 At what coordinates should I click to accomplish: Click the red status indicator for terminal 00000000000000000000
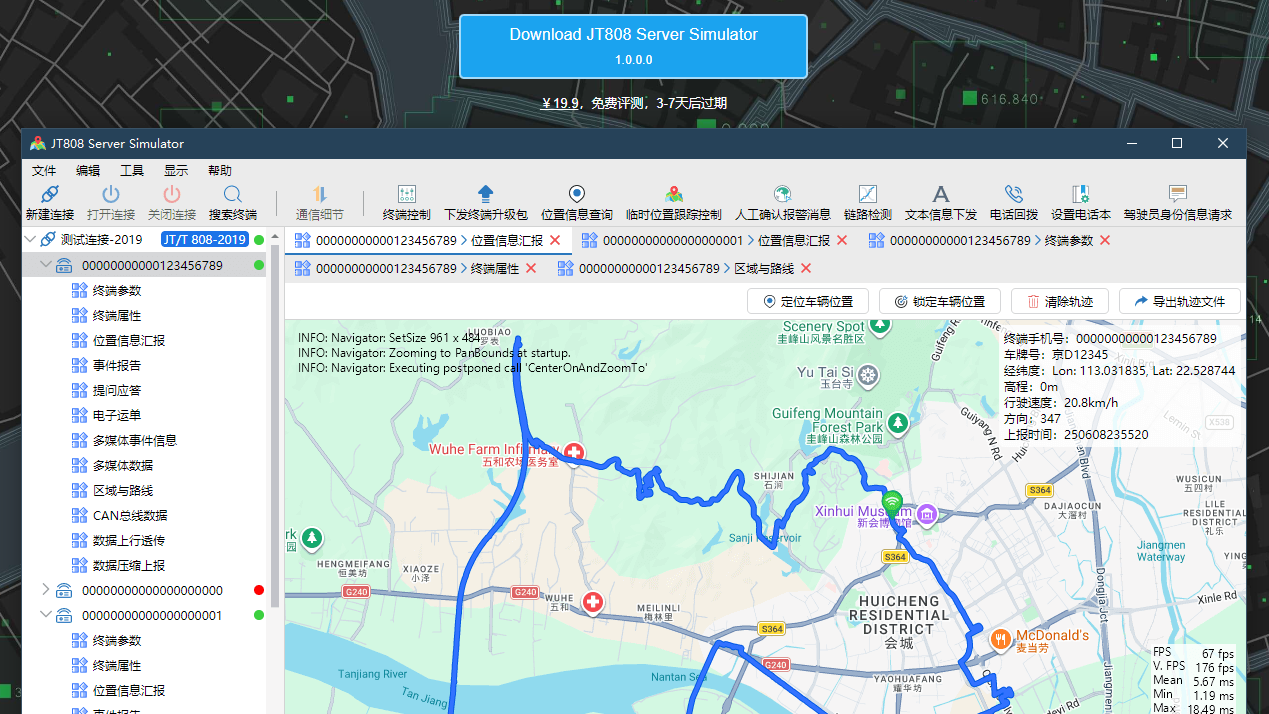point(258,590)
